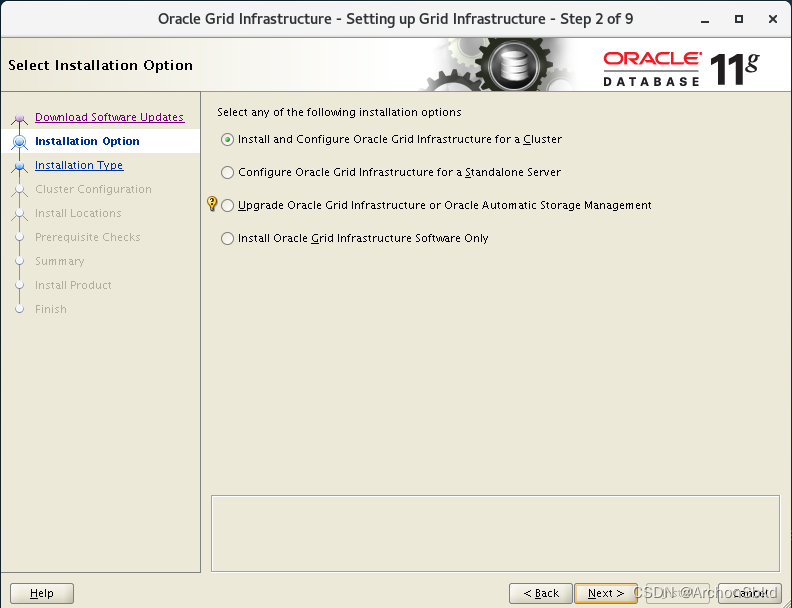Go to the Installation Type step link
The width and height of the screenshot is (792, 608).
point(79,165)
